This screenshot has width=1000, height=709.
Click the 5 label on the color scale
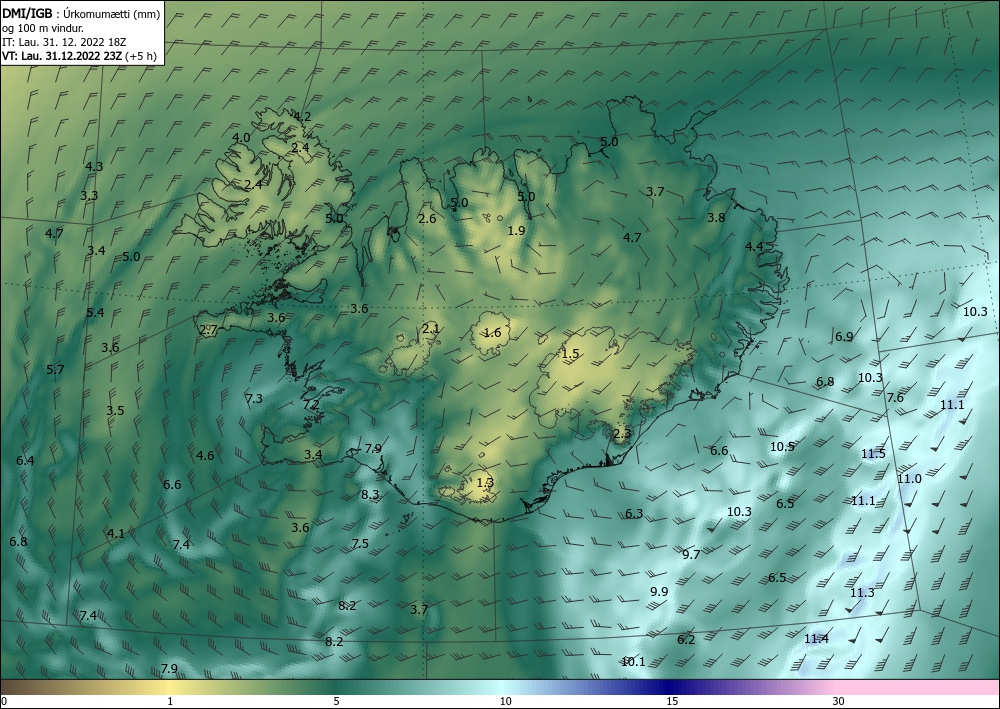click(x=336, y=701)
